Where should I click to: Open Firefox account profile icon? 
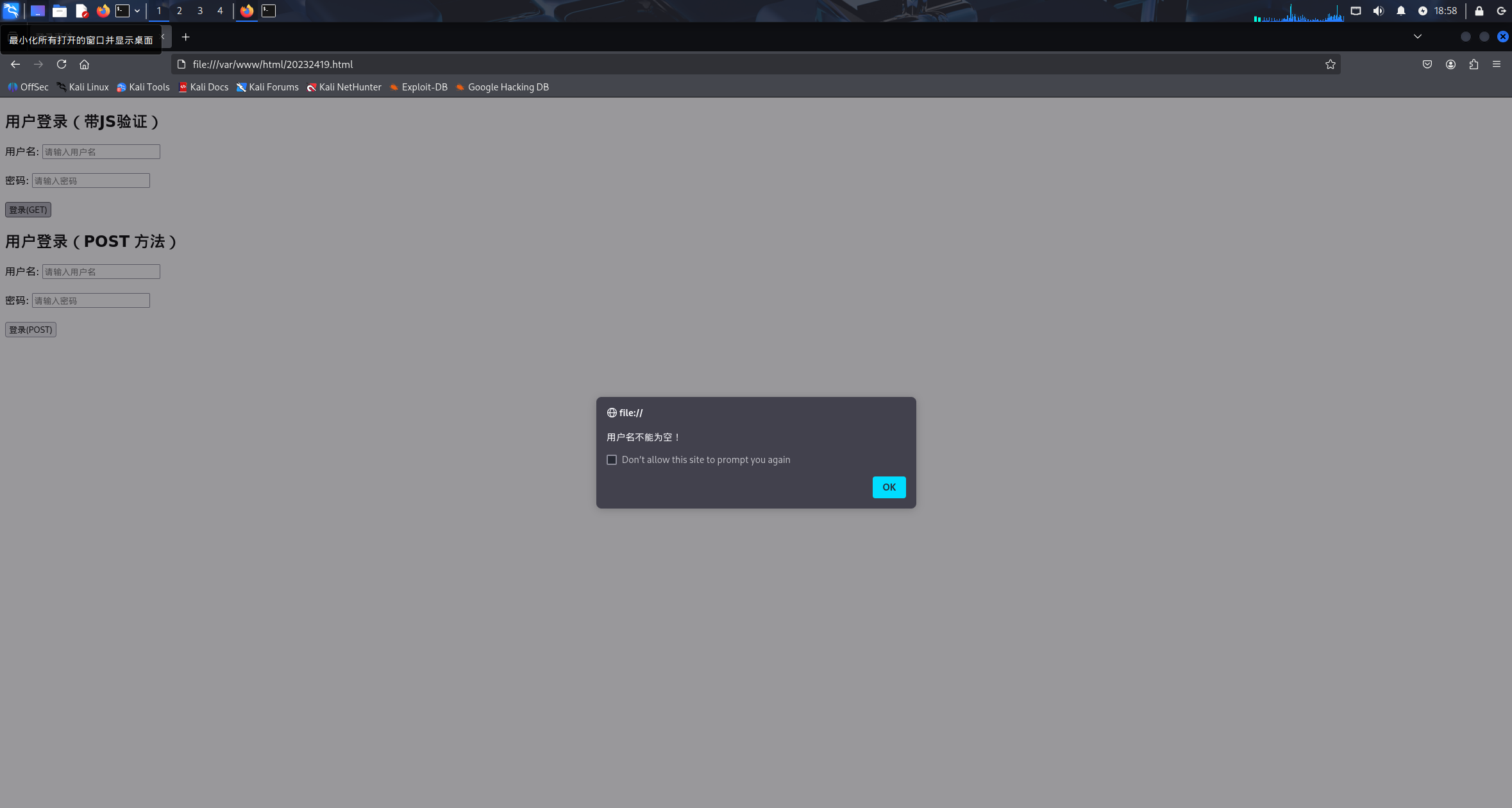(1450, 64)
